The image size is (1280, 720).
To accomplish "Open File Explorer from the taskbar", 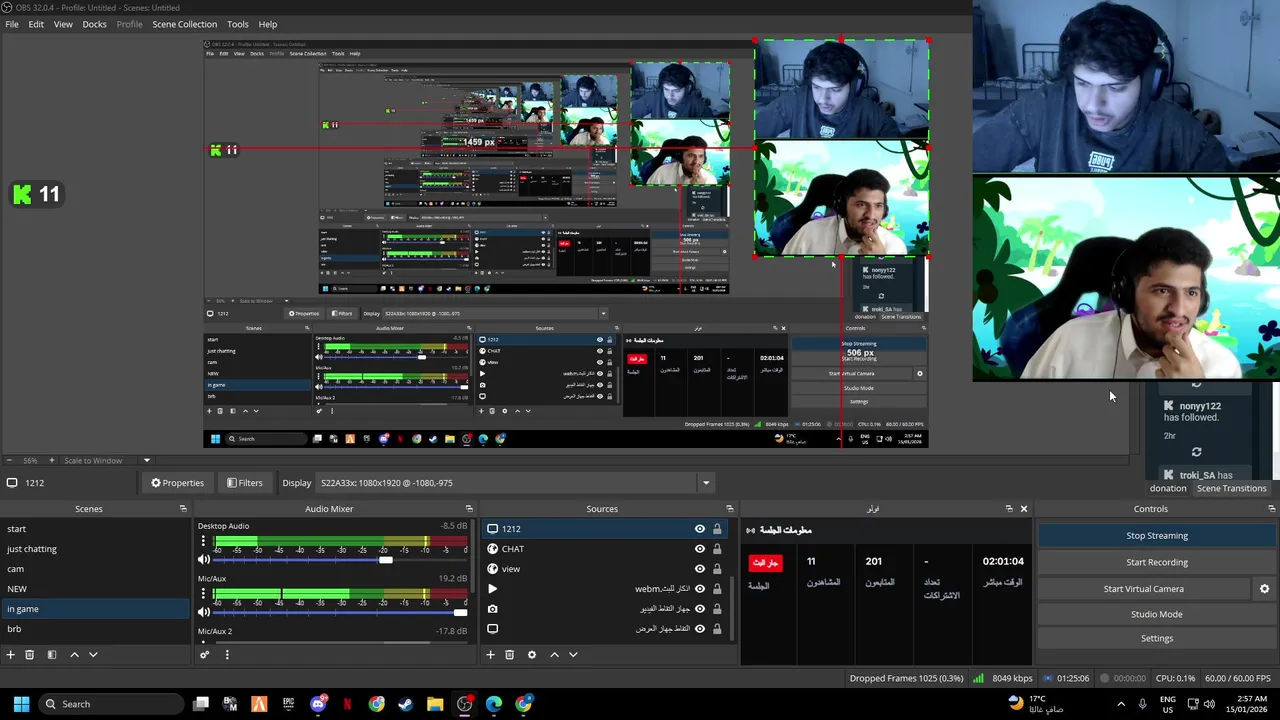I will 435,704.
